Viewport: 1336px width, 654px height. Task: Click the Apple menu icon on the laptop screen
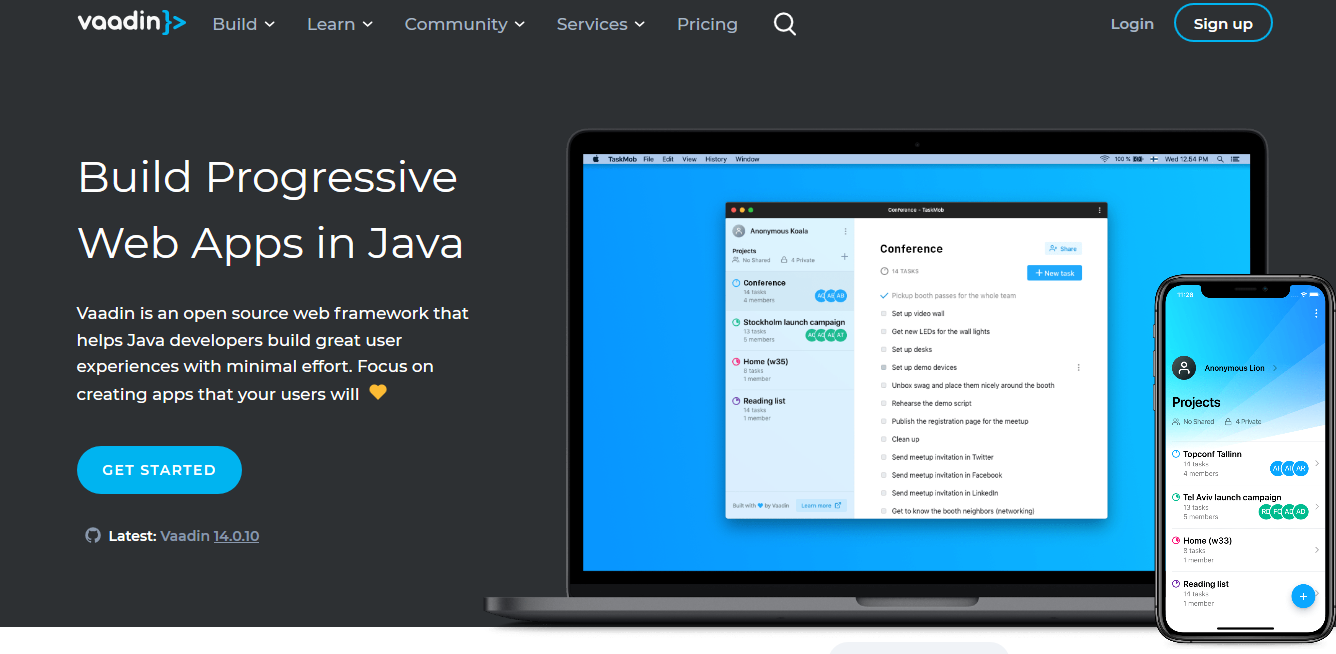pos(595,159)
